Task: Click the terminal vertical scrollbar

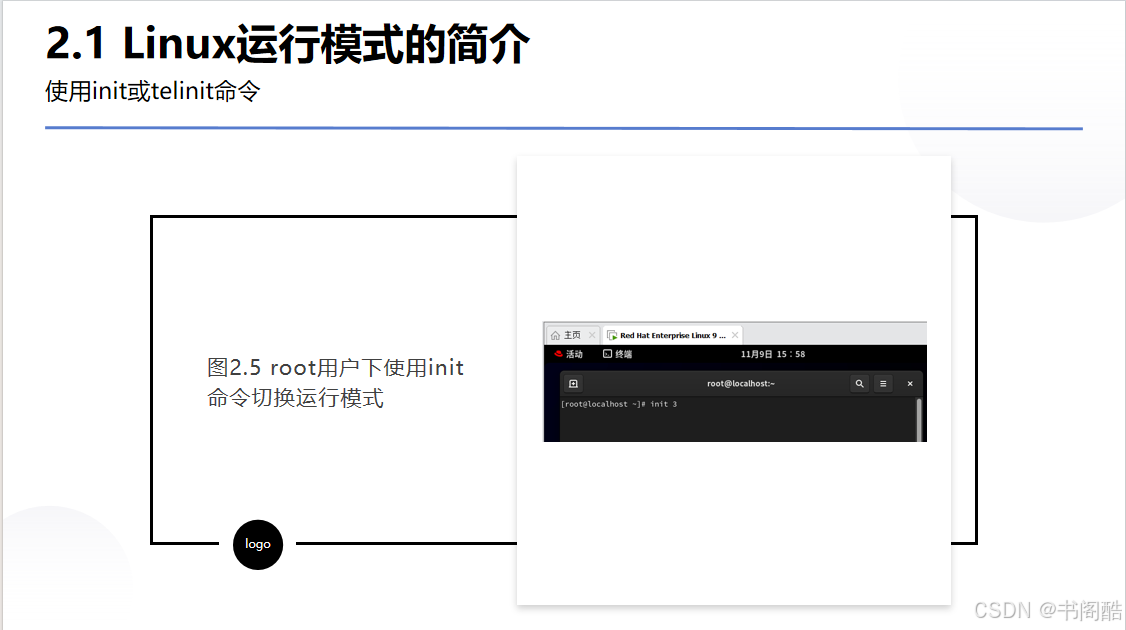Action: [919, 420]
